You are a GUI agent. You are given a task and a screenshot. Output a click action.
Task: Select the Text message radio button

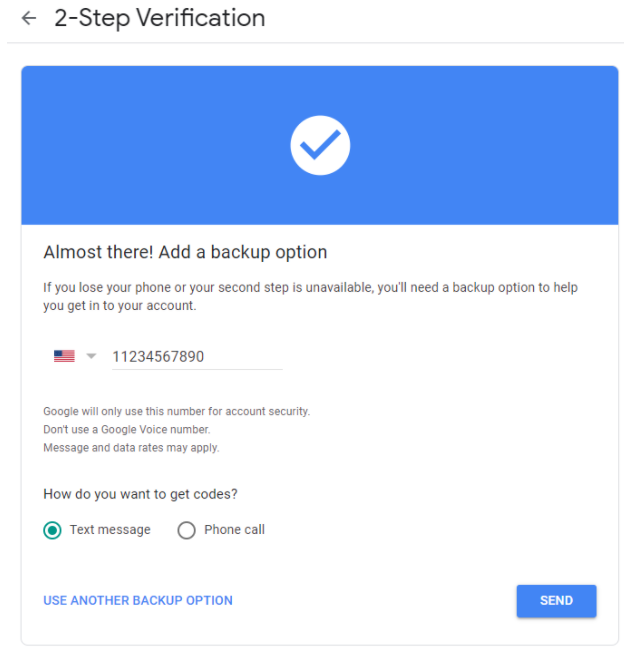pyautogui.click(x=53, y=530)
